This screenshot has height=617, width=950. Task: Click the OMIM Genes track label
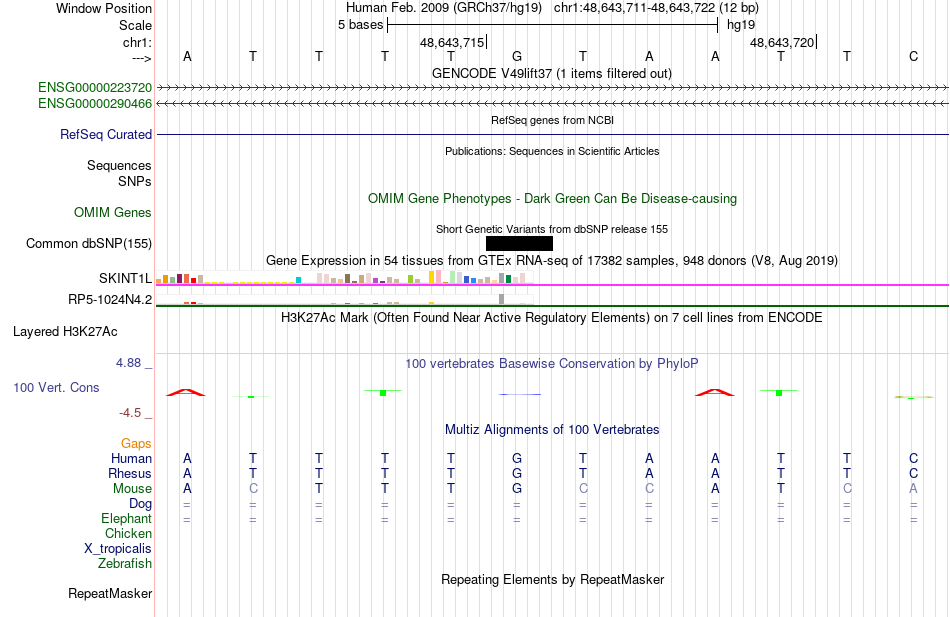pos(113,212)
